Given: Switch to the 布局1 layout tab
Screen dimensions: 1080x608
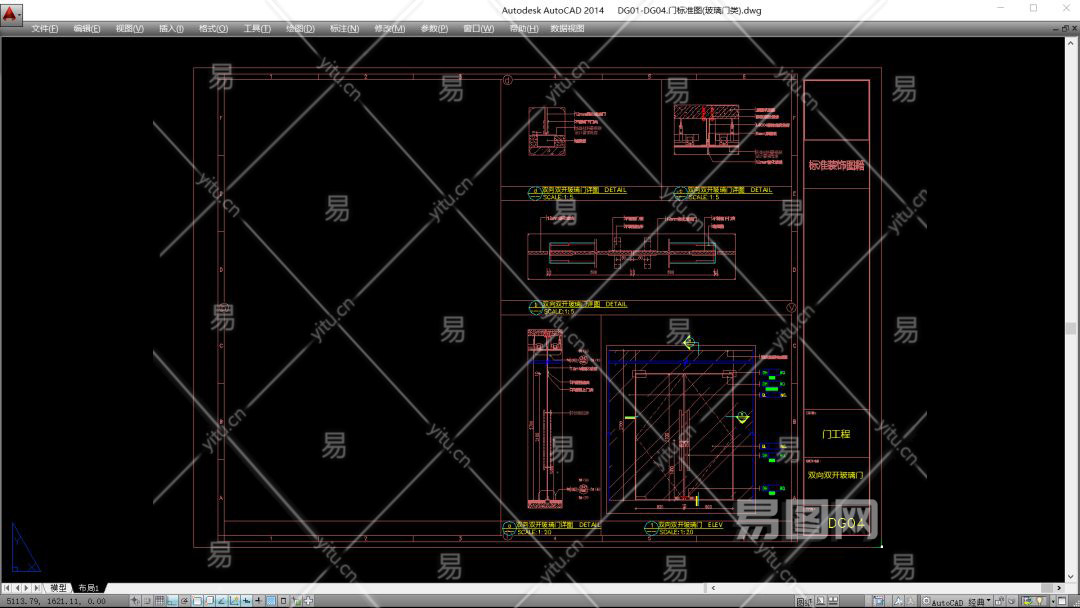Looking at the screenshot, I should coord(89,587).
